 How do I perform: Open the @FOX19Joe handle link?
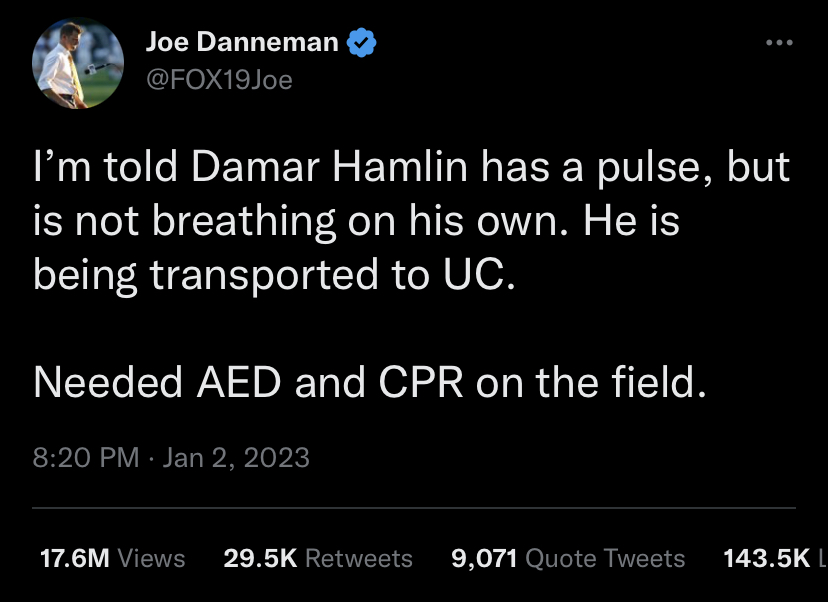pos(219,80)
